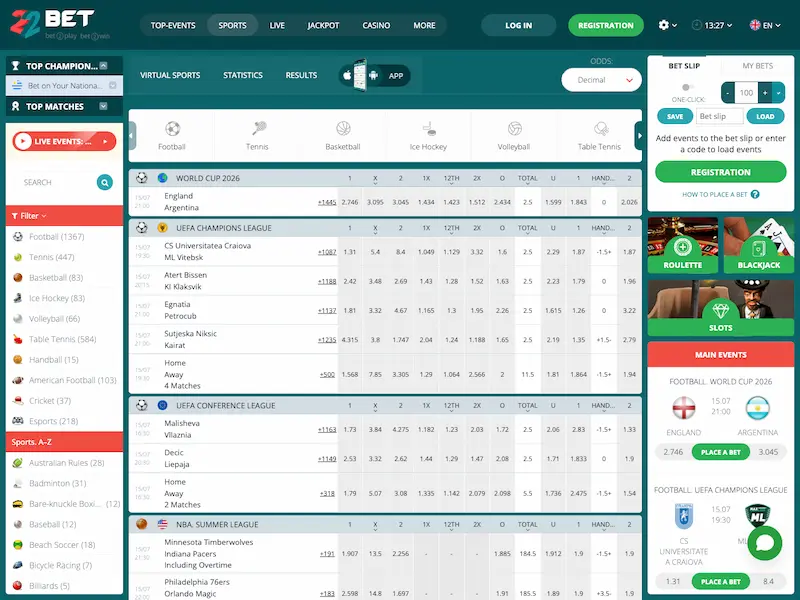This screenshot has height=600, width=800.
Task: Open the bet amount preset dropdown arrow
Action: 778,93
